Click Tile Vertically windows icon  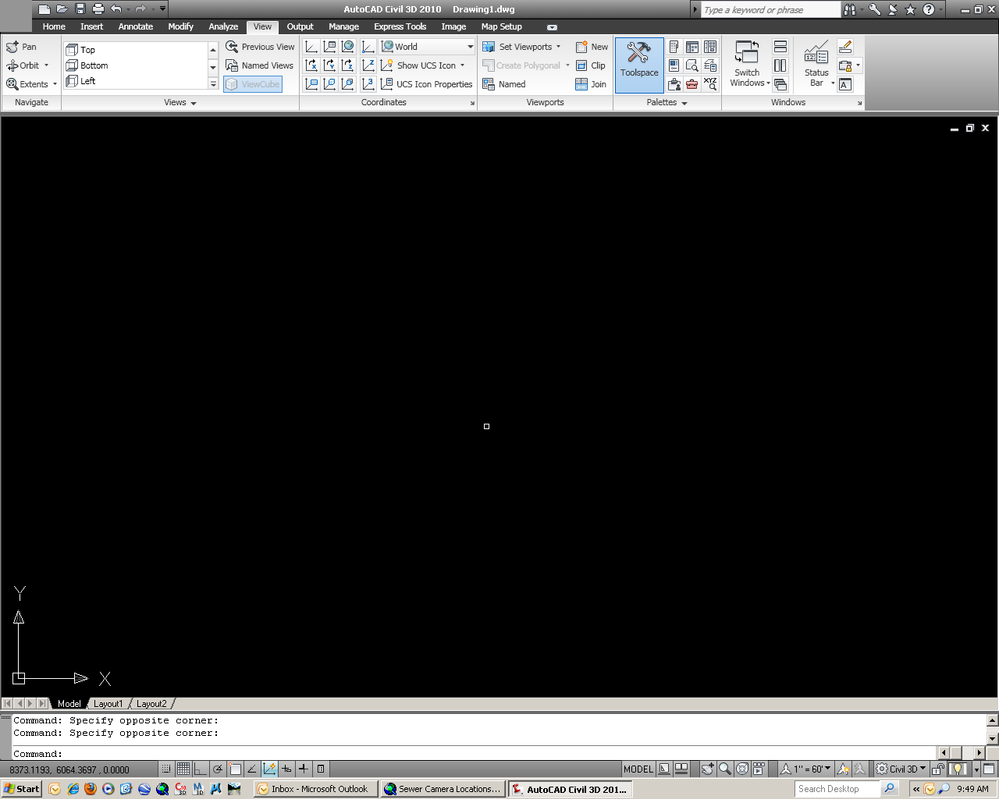click(780, 65)
